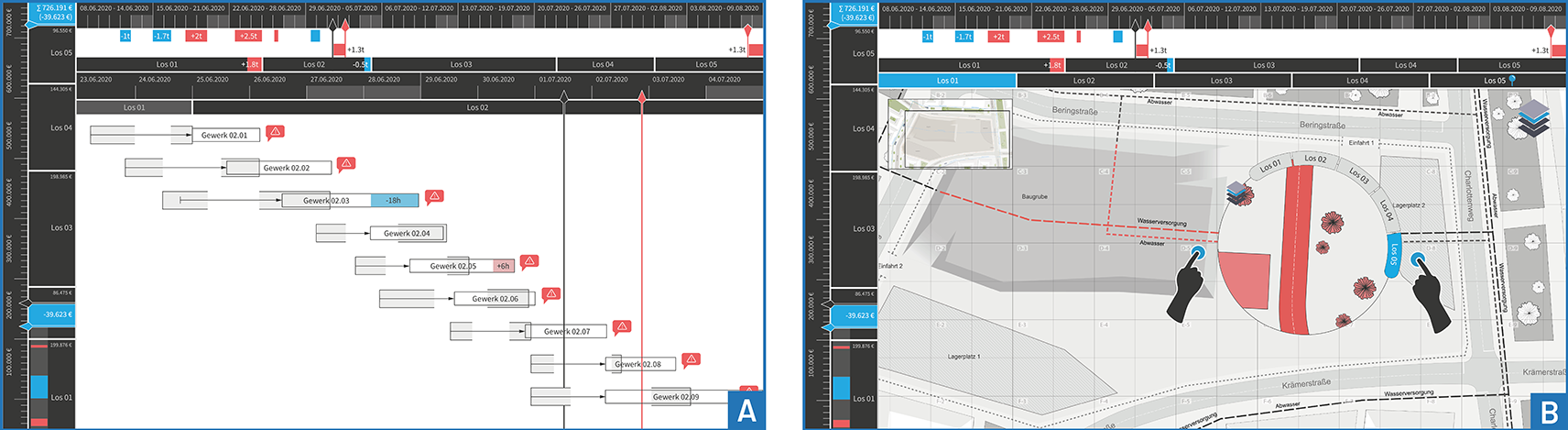Viewport: 1568px width, 430px height.
Task: Open warning icon beside Gewerk 02.08
Action: [x=691, y=359]
